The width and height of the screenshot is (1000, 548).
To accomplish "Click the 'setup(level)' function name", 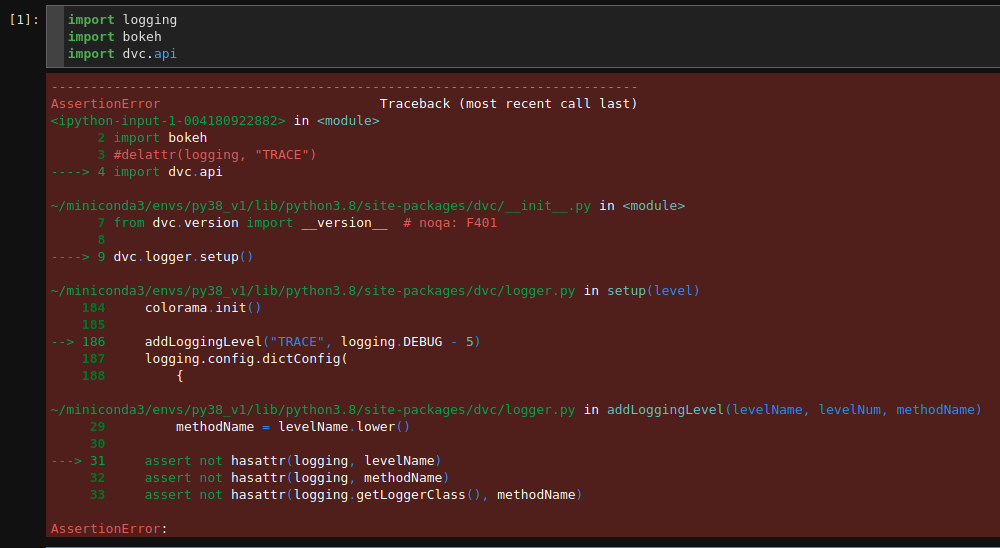I will (653, 290).
